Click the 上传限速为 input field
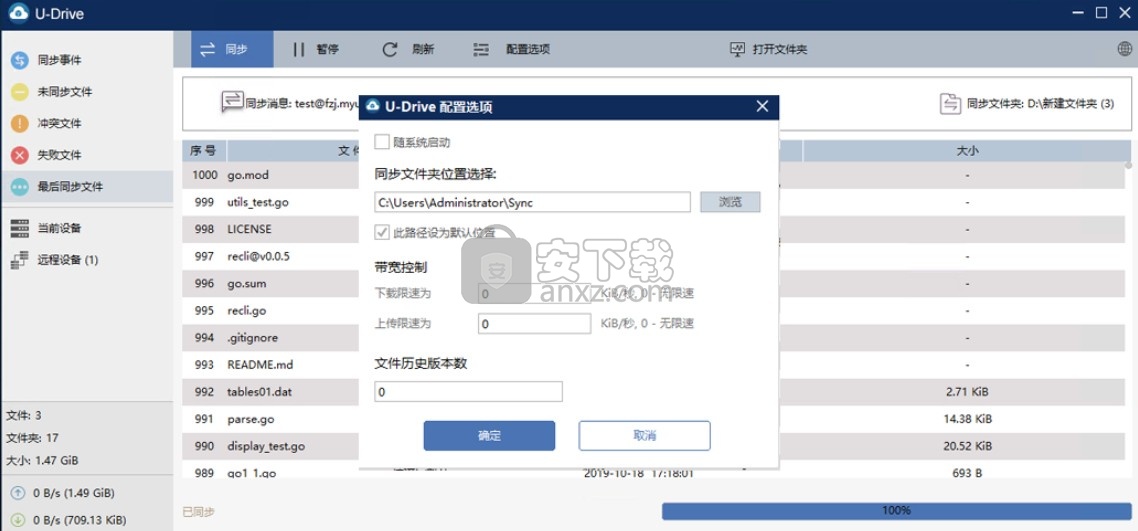This screenshot has height=531, width=1138. (534, 324)
